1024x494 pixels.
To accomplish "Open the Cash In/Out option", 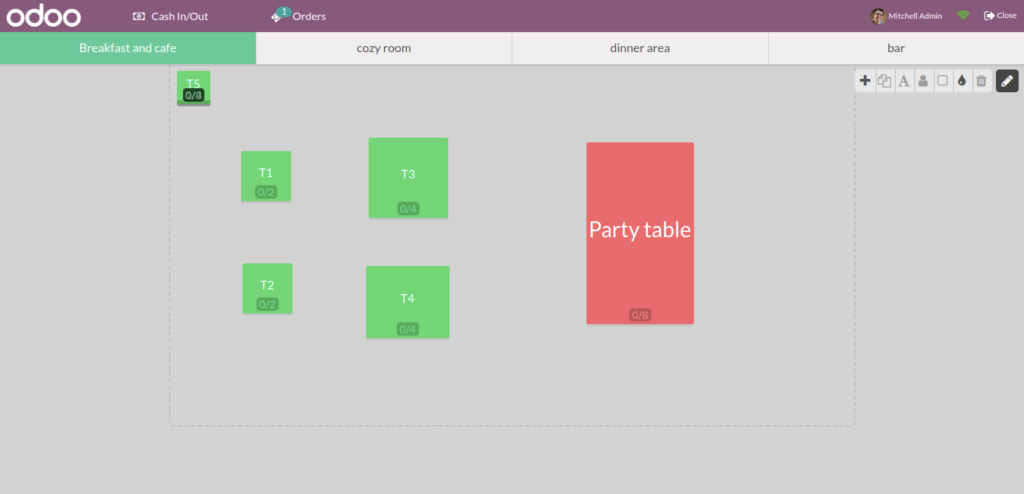I will [x=170, y=16].
